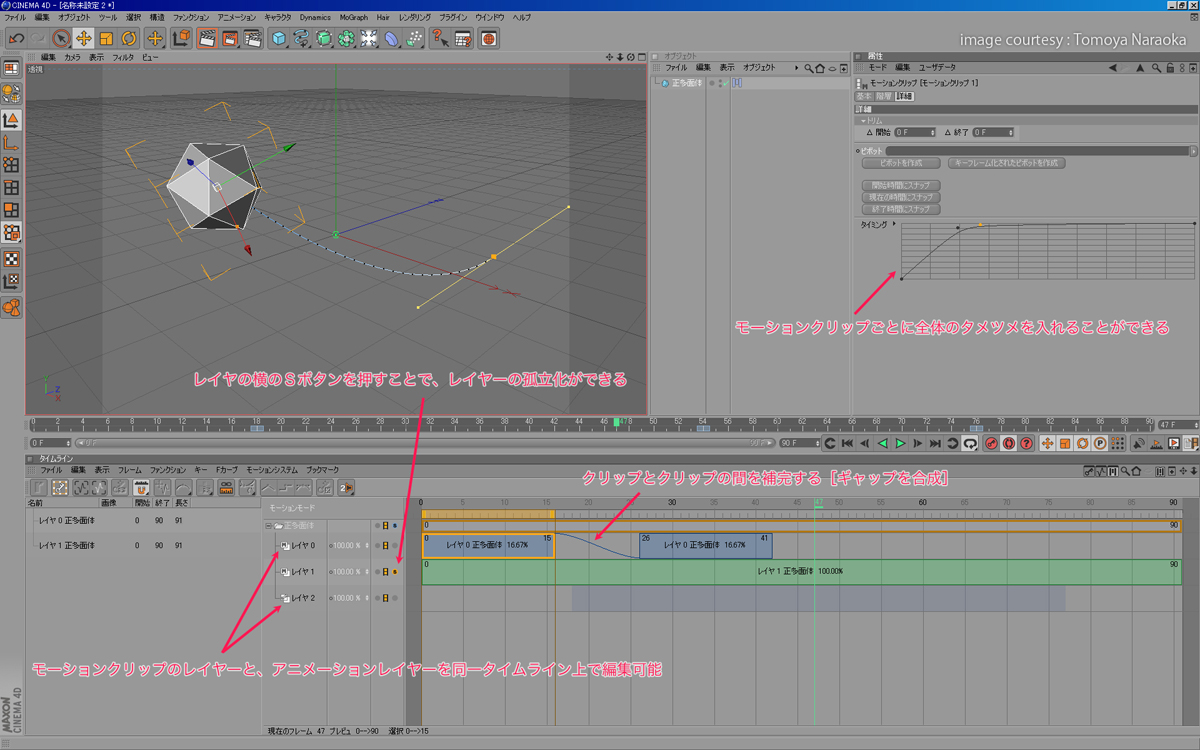
Task: Toggle the filmstrip animation icon for レイヤ 0
Action: pyautogui.click(x=385, y=546)
